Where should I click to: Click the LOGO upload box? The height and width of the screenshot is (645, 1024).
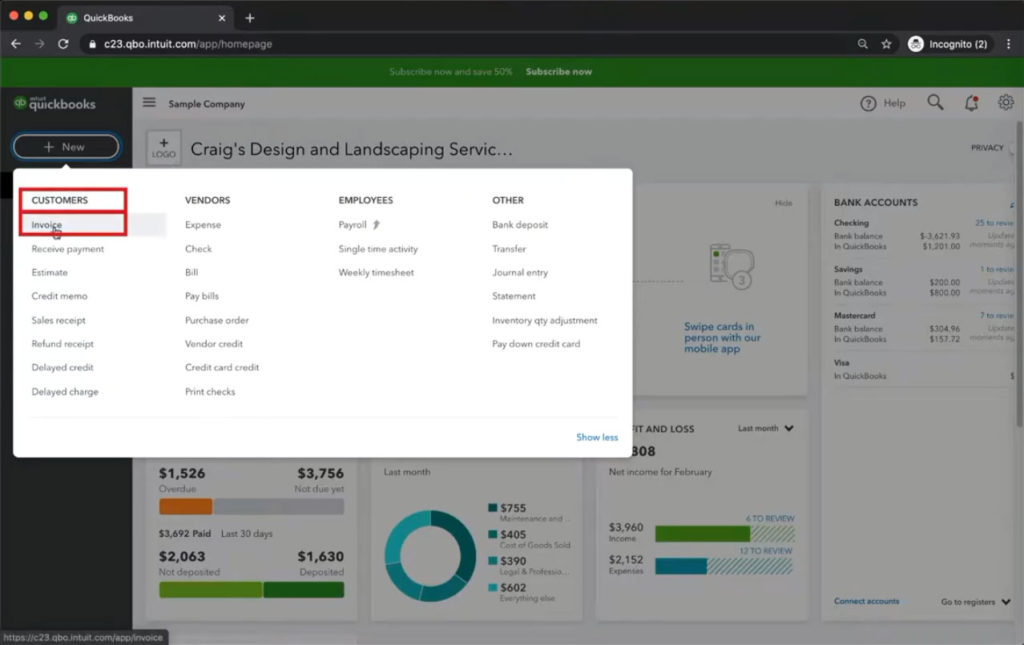(x=163, y=147)
